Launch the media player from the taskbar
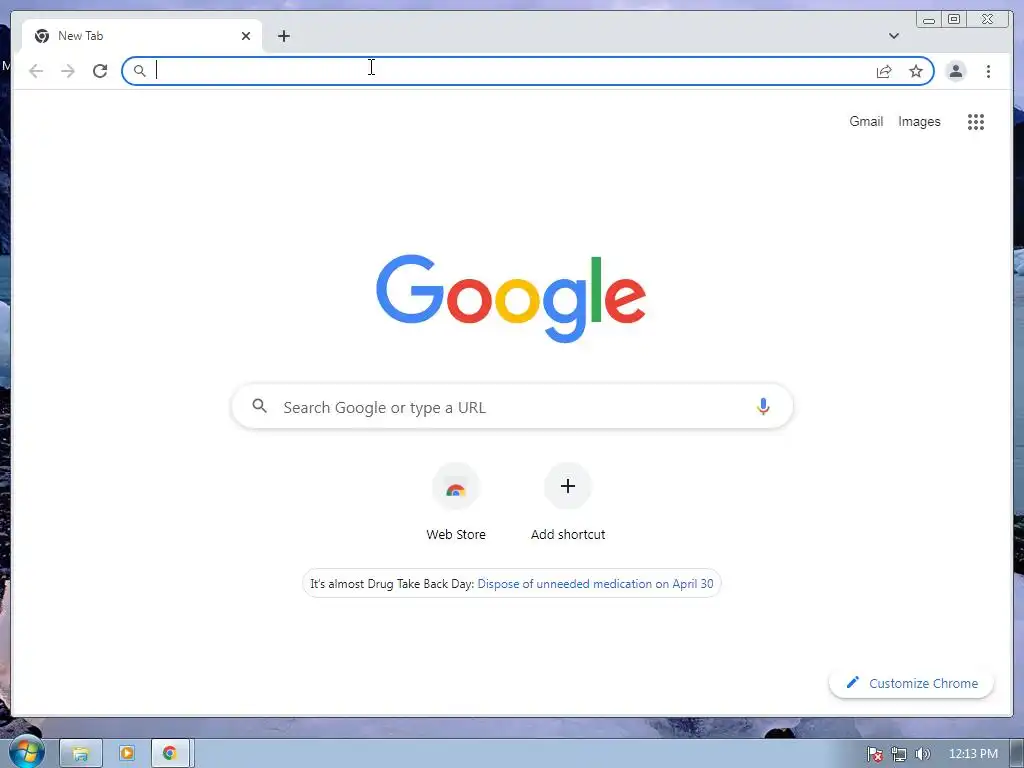Screen dimensions: 1024x768 (127, 754)
